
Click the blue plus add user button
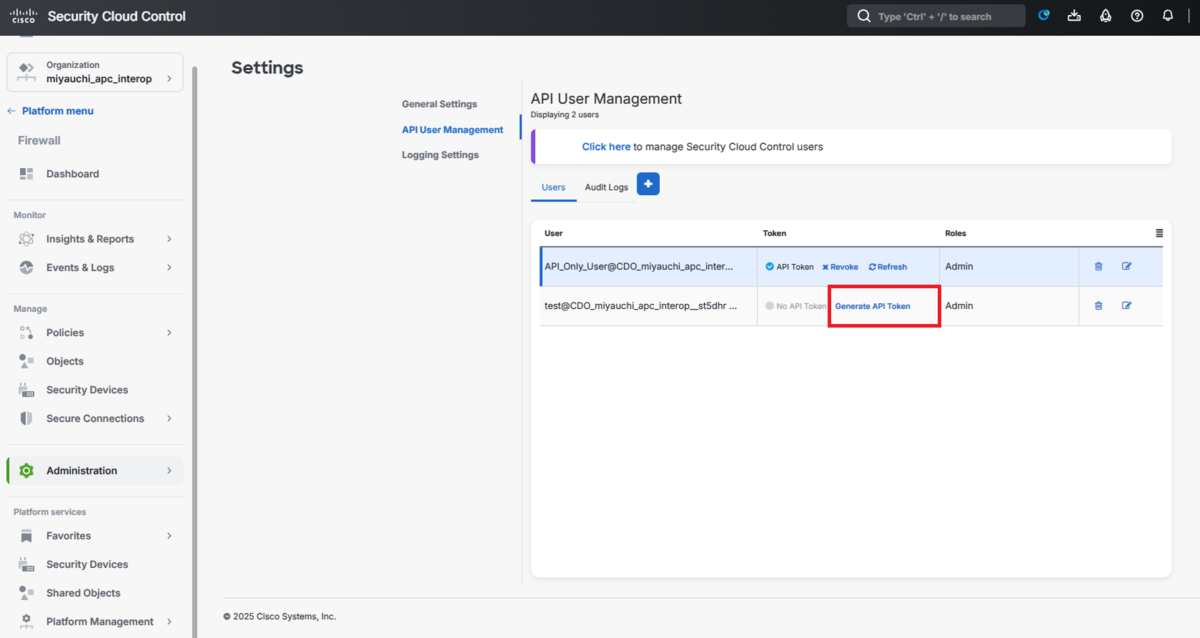[x=648, y=184]
